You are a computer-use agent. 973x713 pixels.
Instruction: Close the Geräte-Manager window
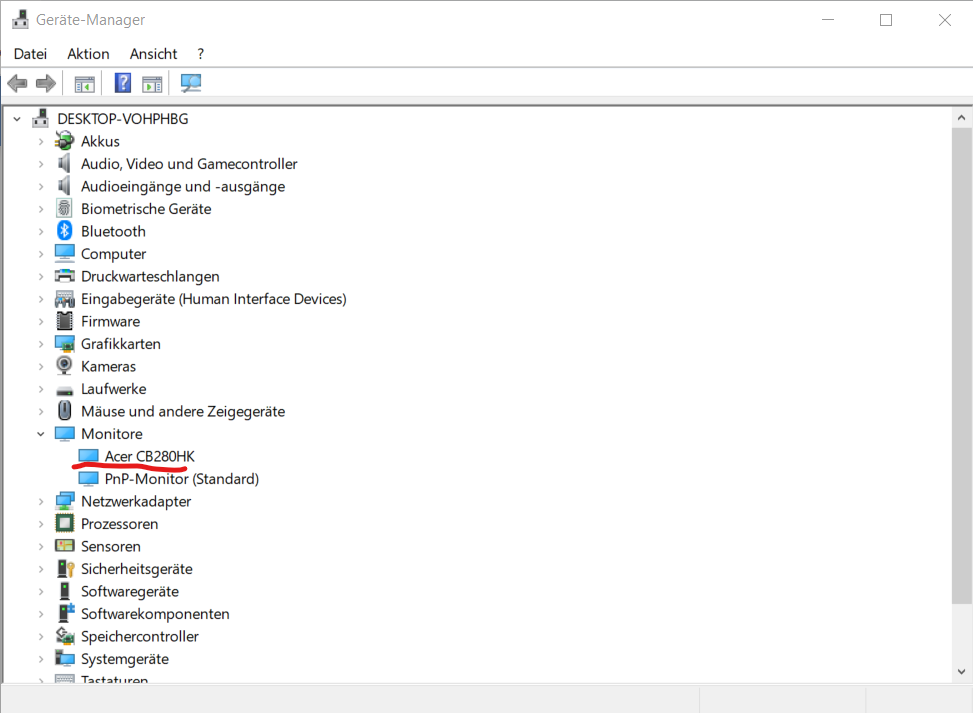[944, 20]
